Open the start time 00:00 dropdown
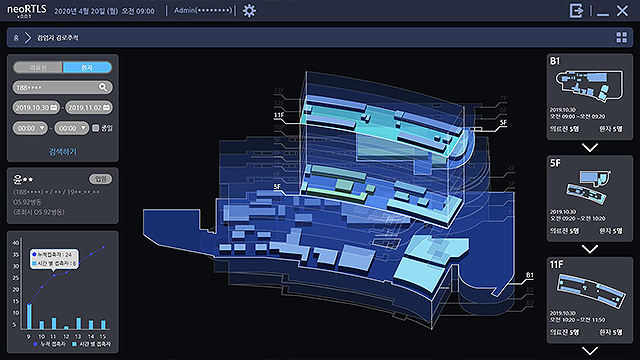 click(30, 128)
